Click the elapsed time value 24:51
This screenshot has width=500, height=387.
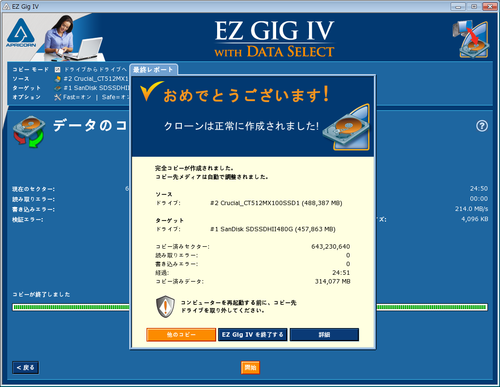point(341,273)
